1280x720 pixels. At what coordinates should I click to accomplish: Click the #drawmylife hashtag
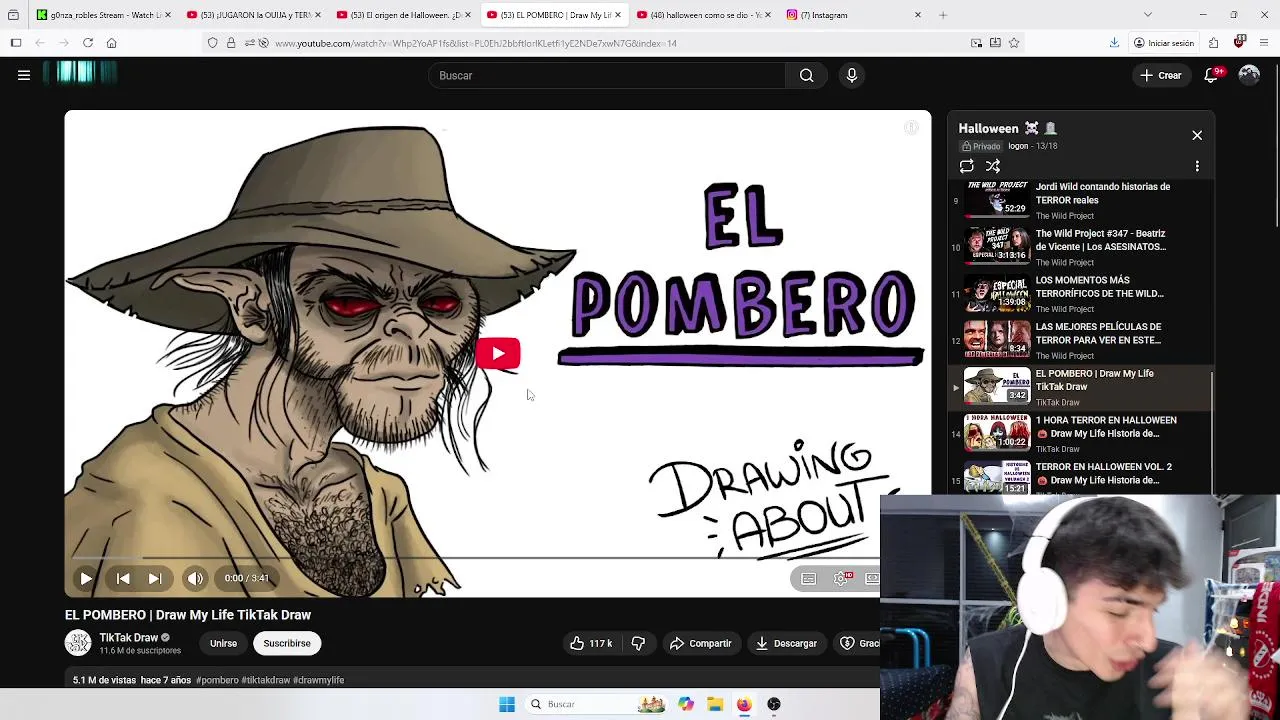click(318, 680)
